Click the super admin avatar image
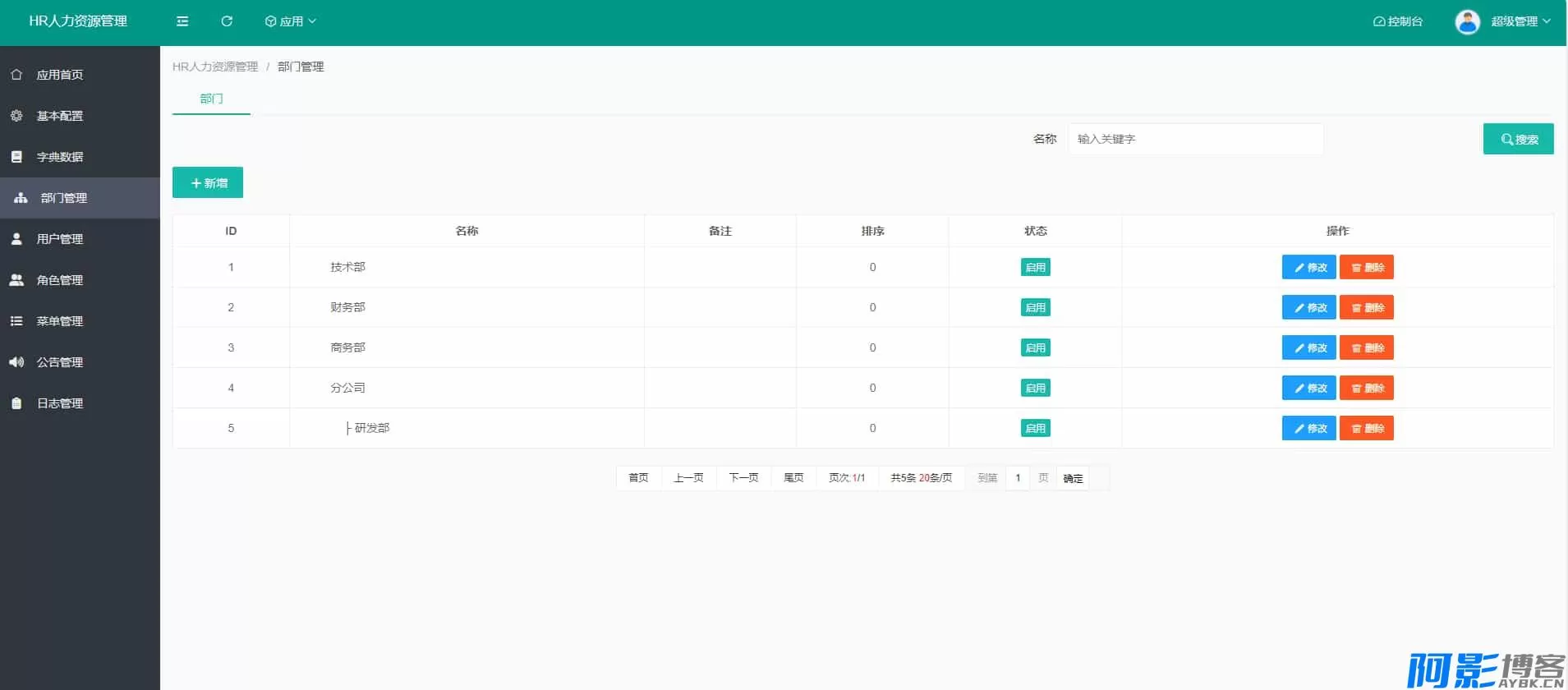 click(1467, 22)
